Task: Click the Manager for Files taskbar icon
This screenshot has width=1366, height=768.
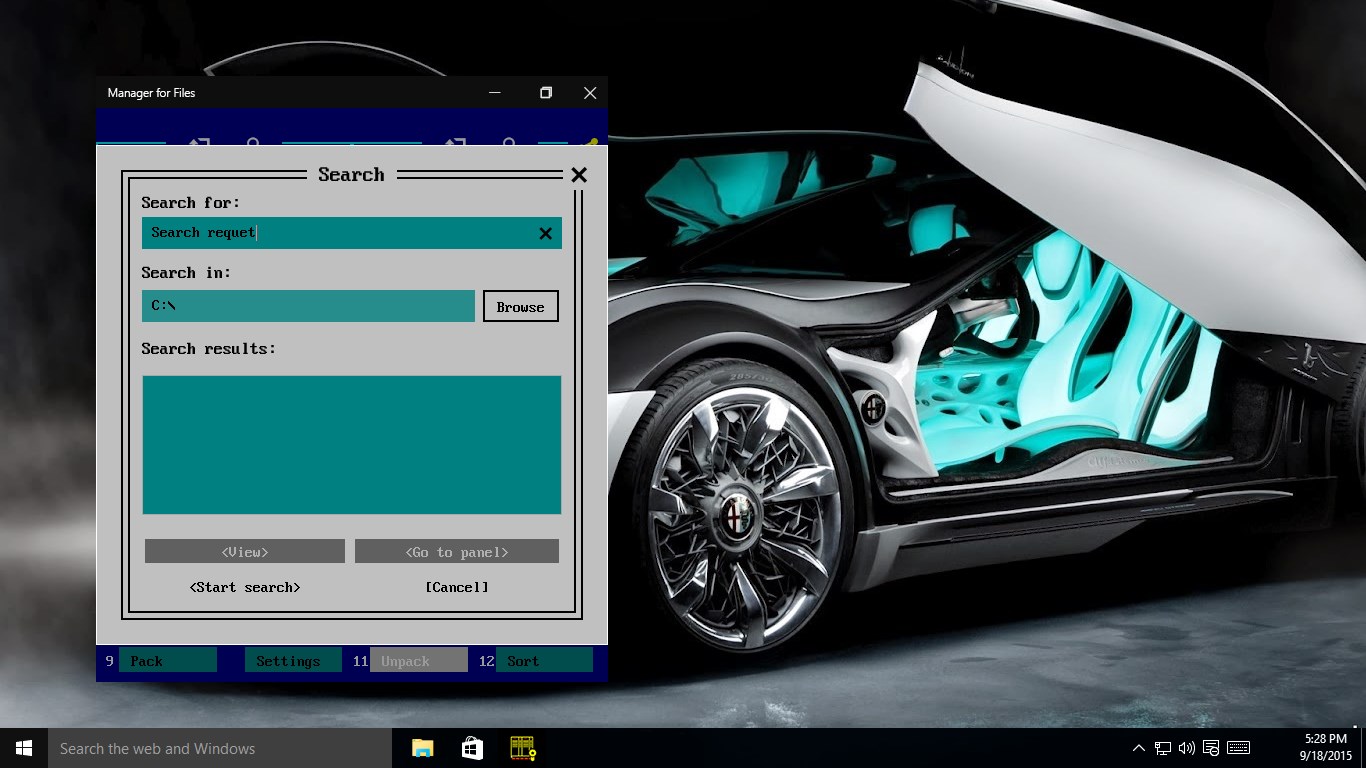Action: pos(523,748)
